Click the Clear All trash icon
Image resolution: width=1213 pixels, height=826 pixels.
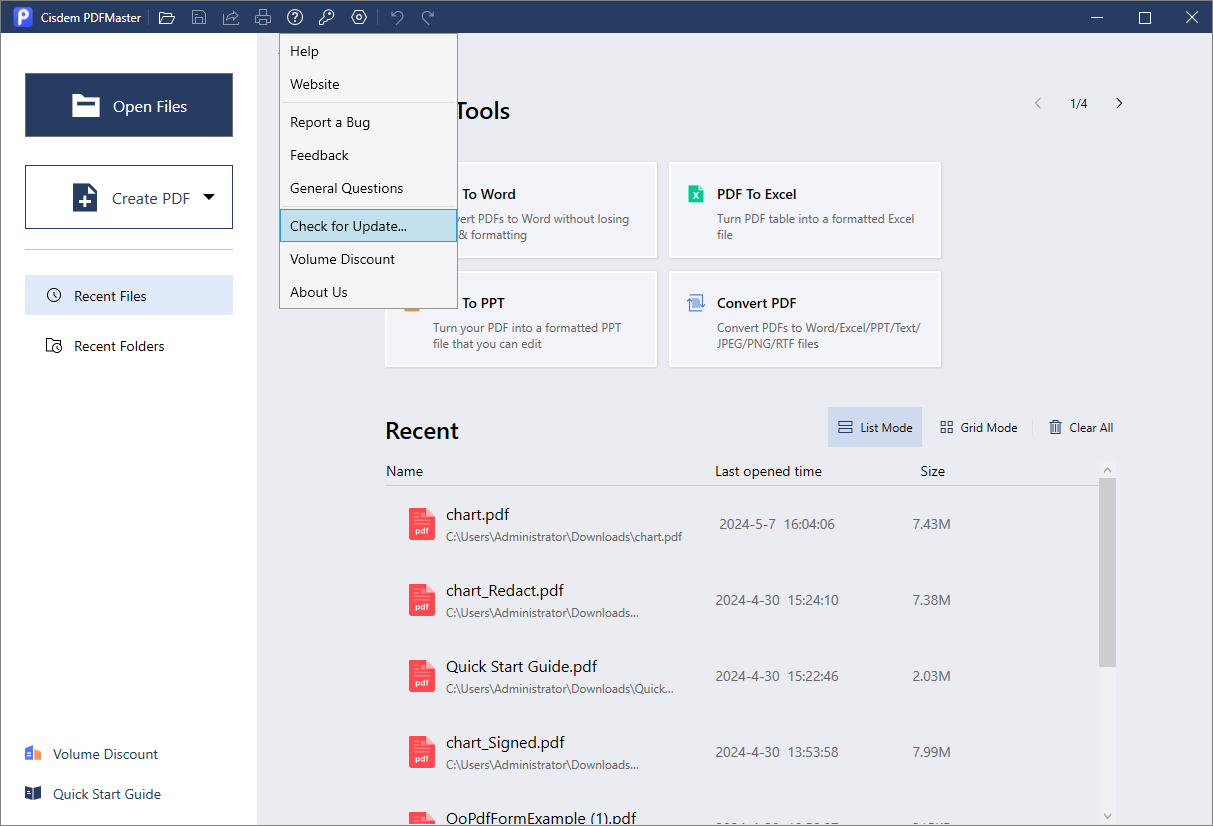tap(1055, 427)
